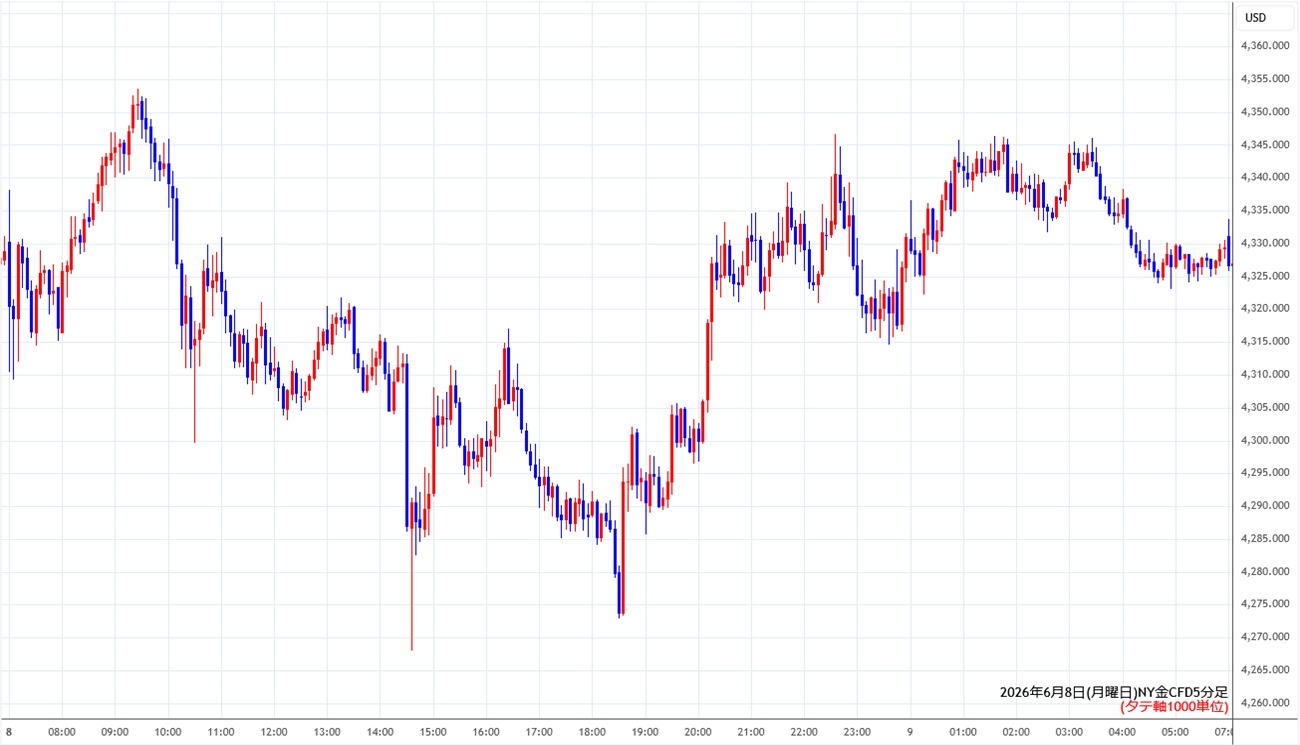Click the 10:00 time axis label
The height and width of the screenshot is (745, 1300).
(x=168, y=732)
